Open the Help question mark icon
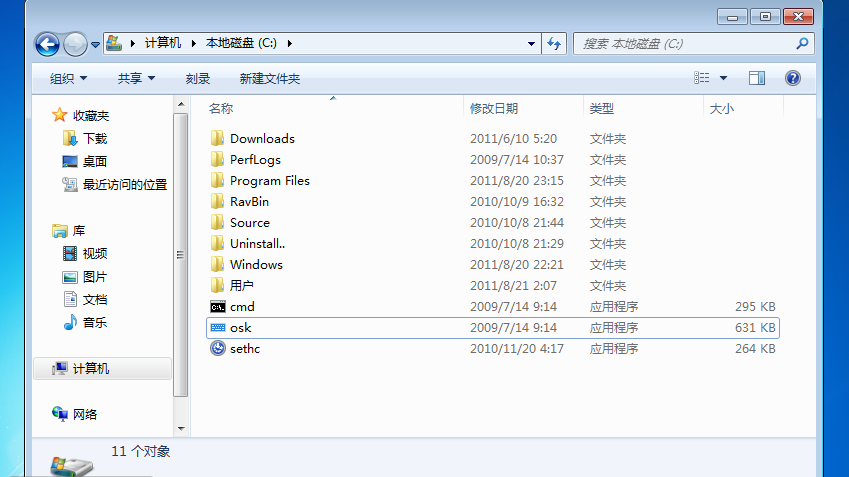The image size is (849, 477). click(x=793, y=78)
